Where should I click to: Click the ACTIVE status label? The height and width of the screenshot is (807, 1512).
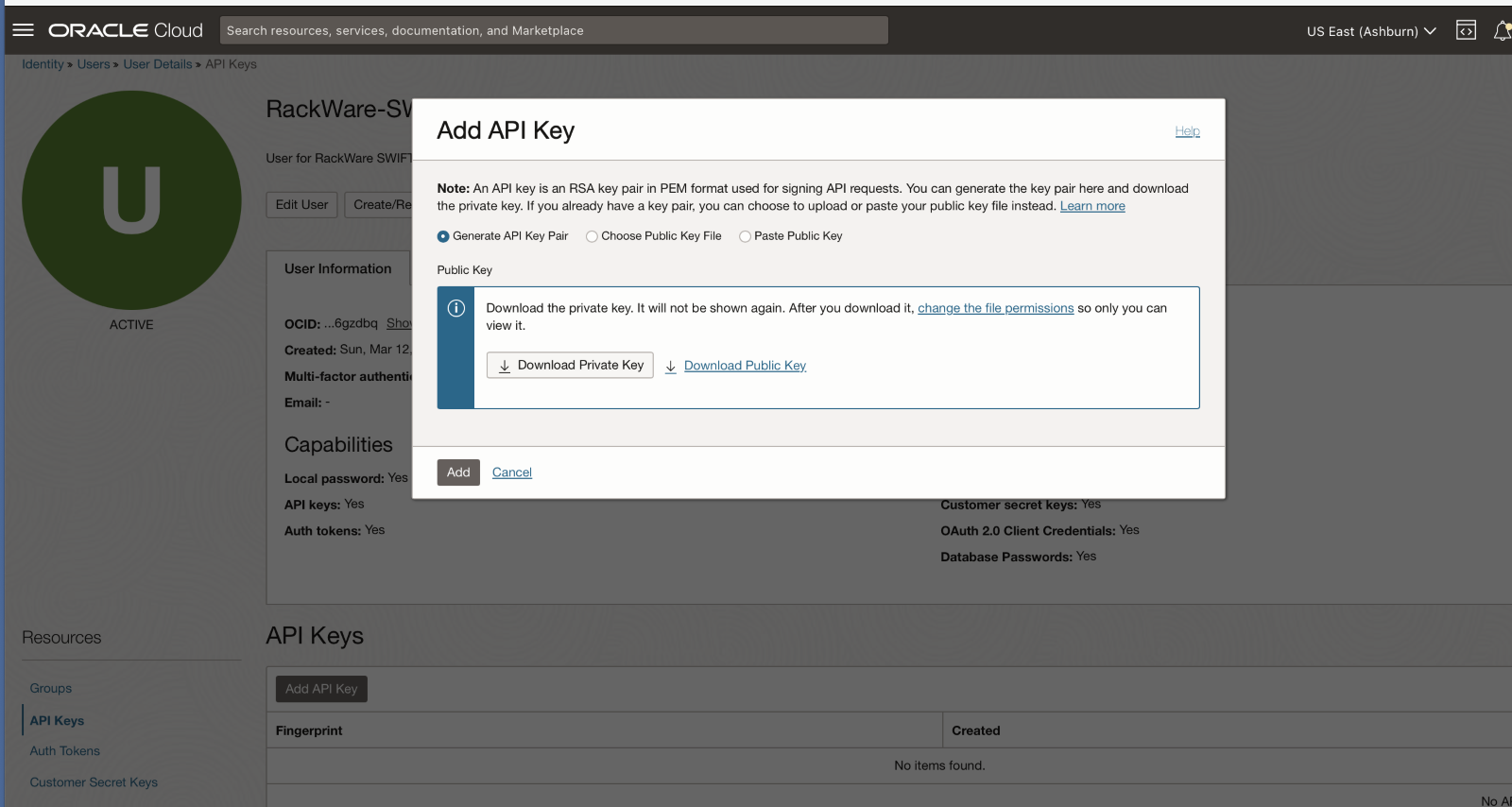click(x=131, y=324)
